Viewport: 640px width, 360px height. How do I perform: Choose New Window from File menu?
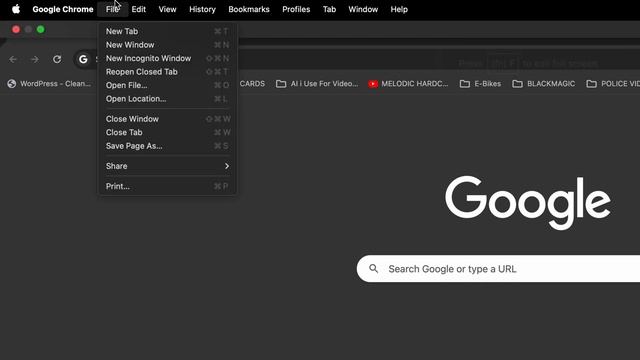167,45
